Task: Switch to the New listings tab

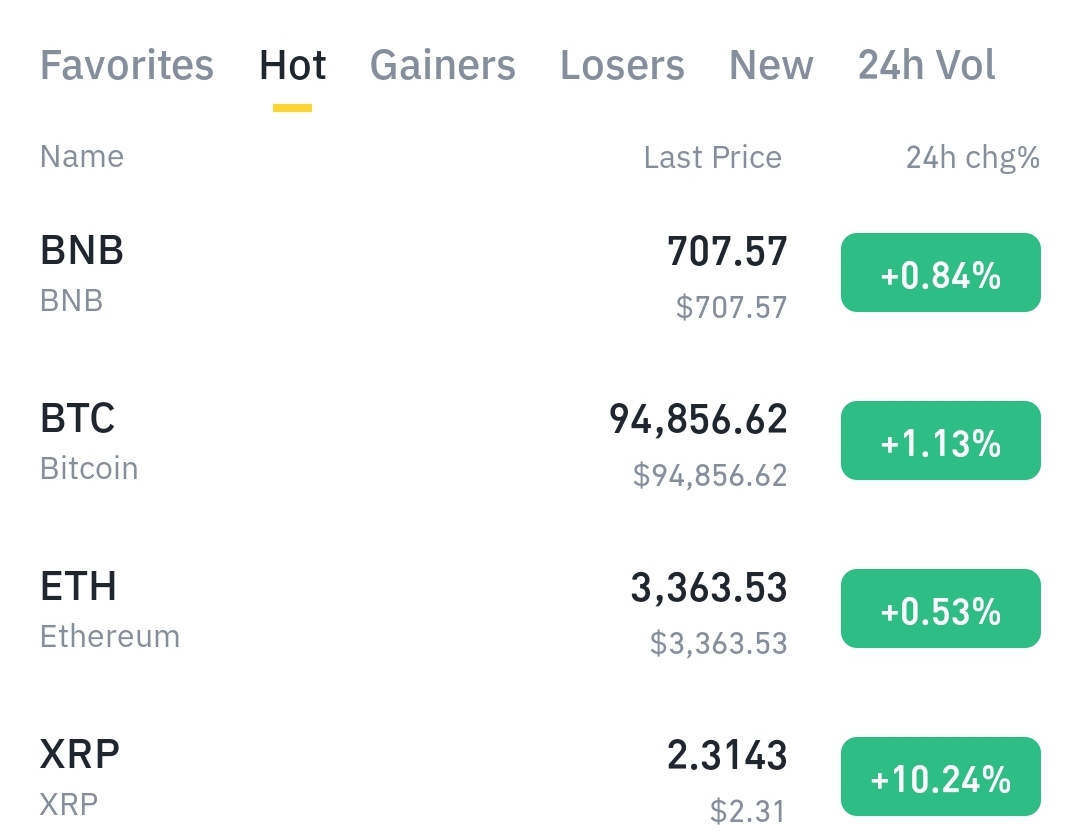Action: [771, 66]
